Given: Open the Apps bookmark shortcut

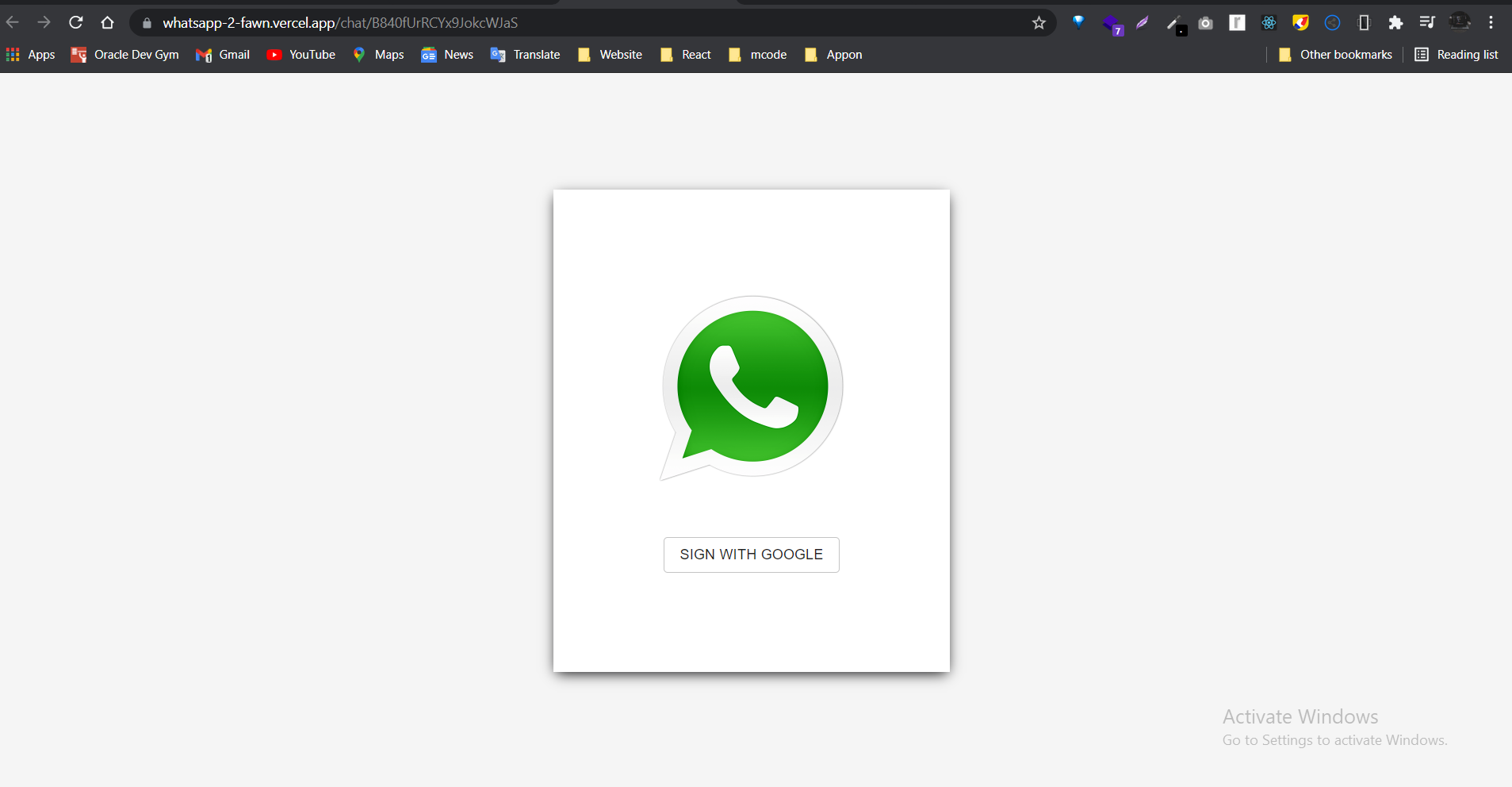Looking at the screenshot, I should point(31,55).
